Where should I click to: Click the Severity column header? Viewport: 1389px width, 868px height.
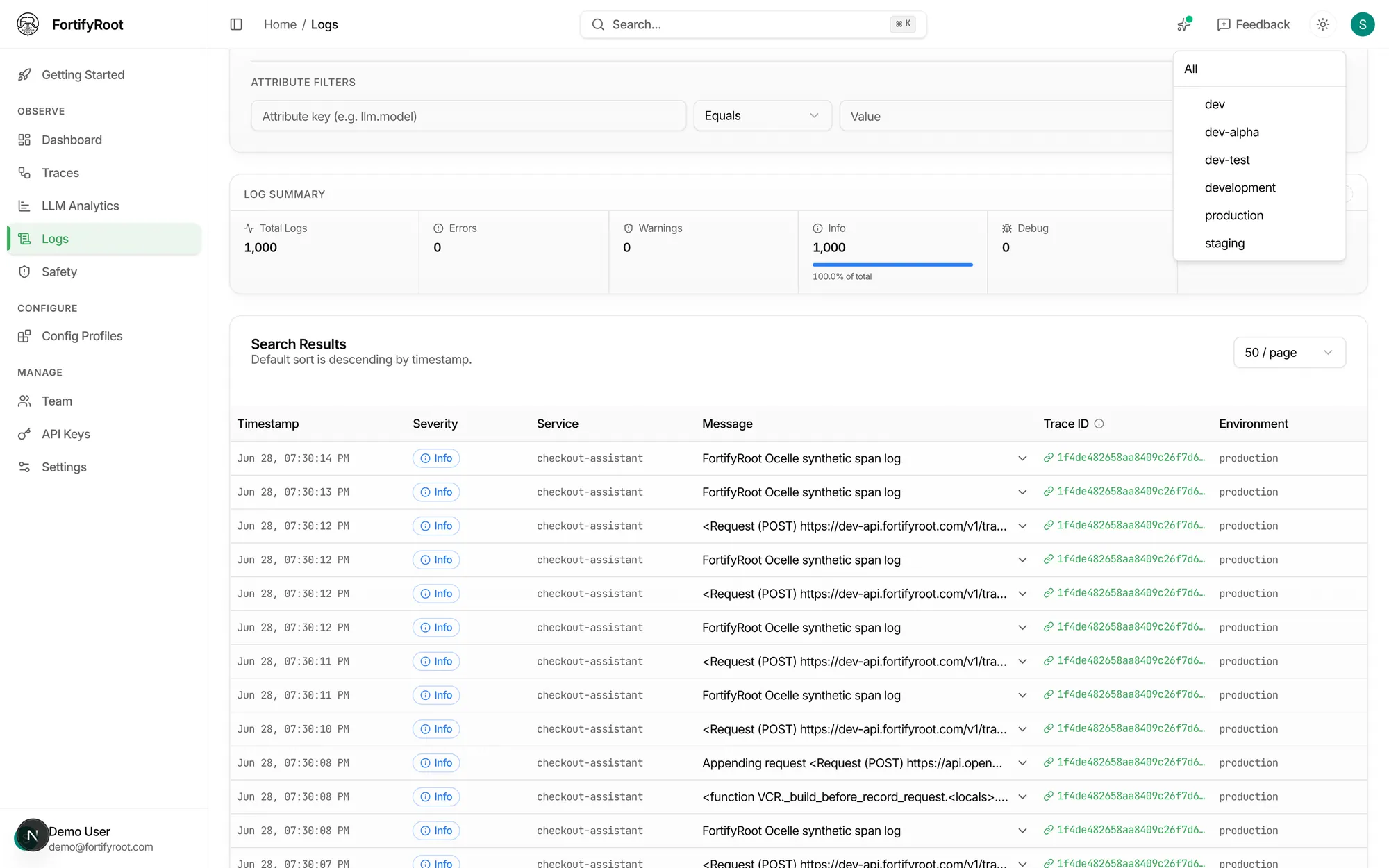coord(435,424)
